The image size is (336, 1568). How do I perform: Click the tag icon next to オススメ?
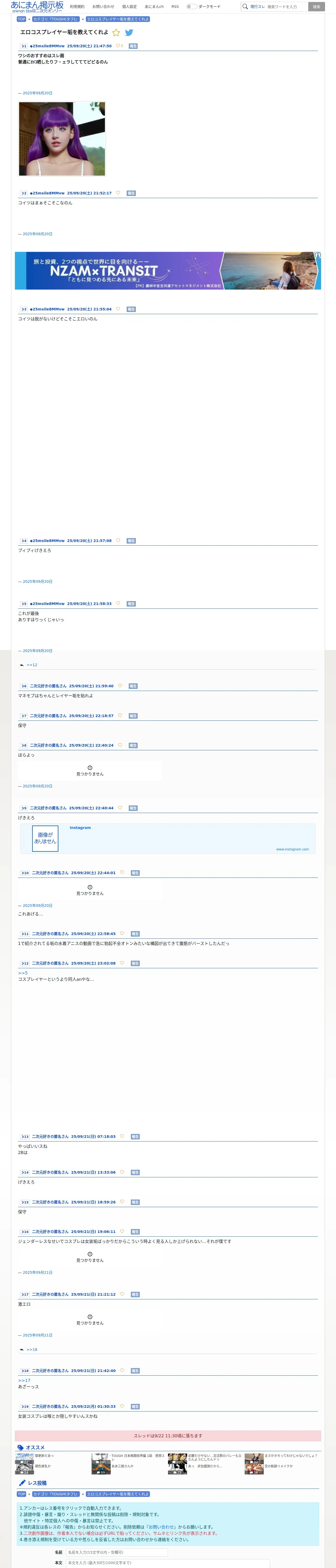(x=21, y=1448)
